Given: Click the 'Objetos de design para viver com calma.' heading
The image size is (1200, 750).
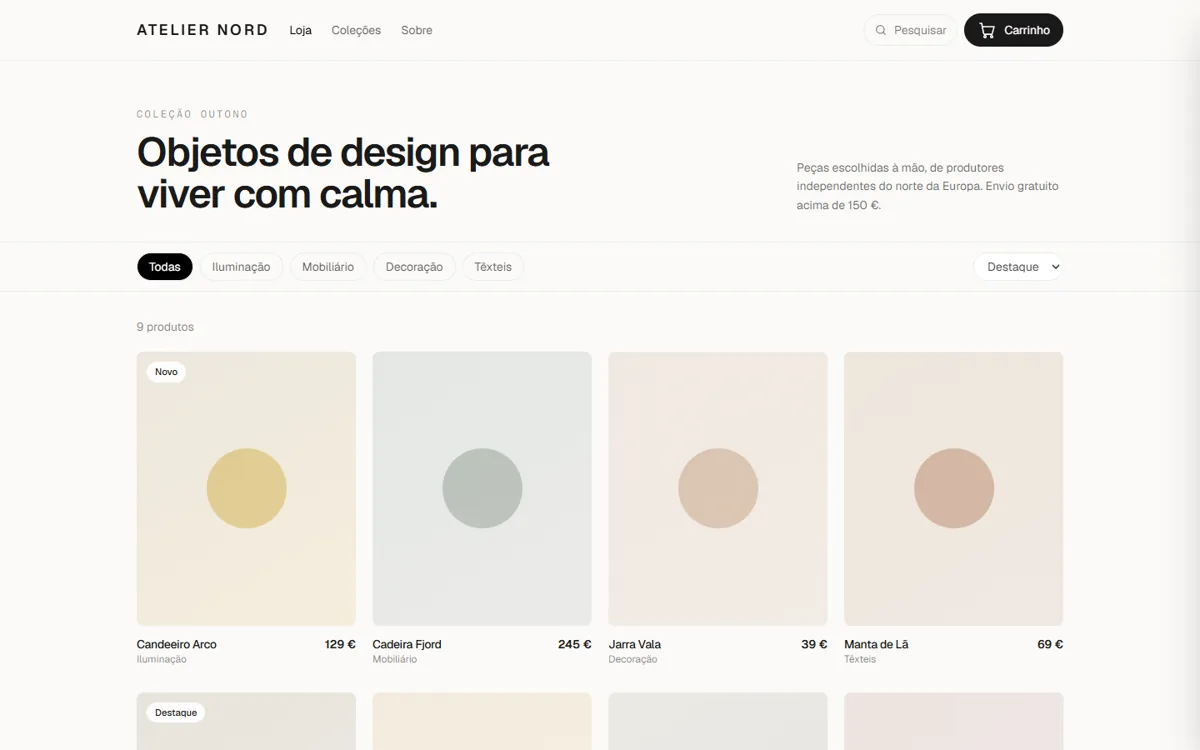Looking at the screenshot, I should 343,173.
